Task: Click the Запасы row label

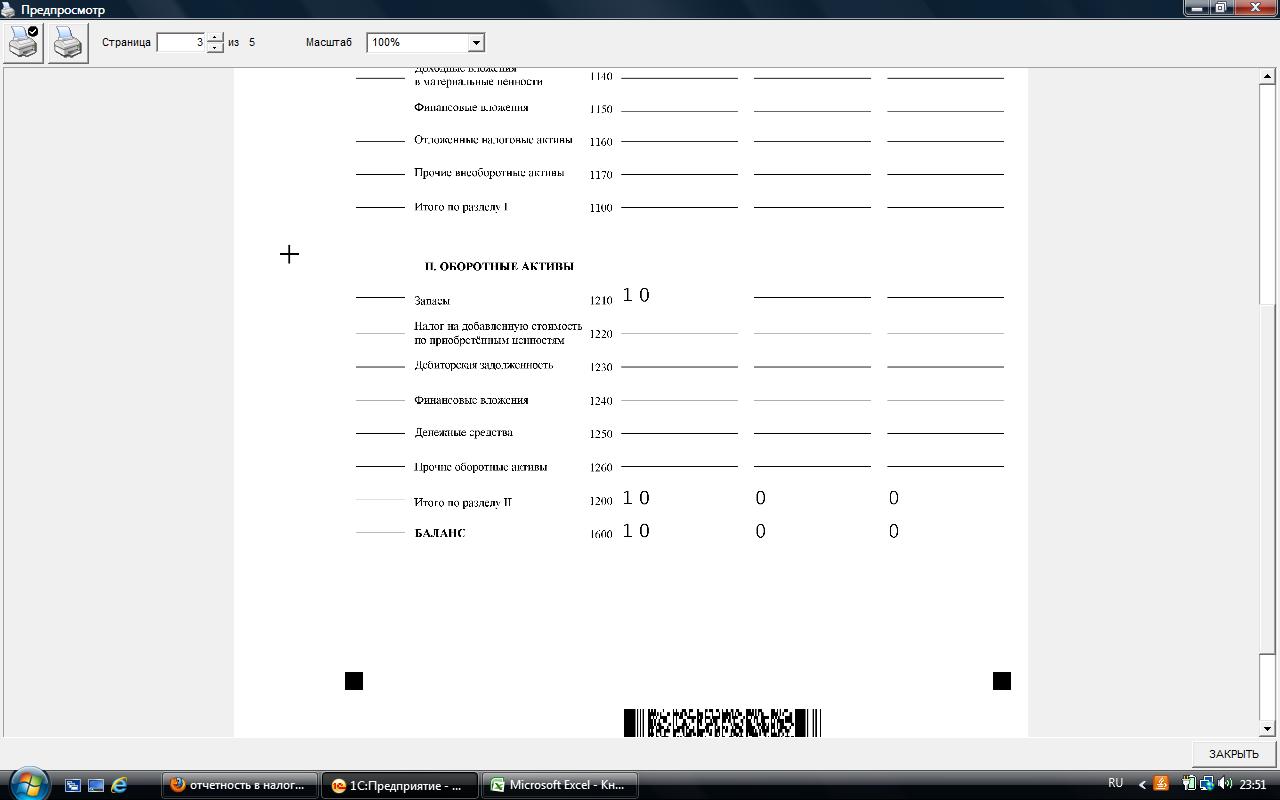Action: point(432,300)
